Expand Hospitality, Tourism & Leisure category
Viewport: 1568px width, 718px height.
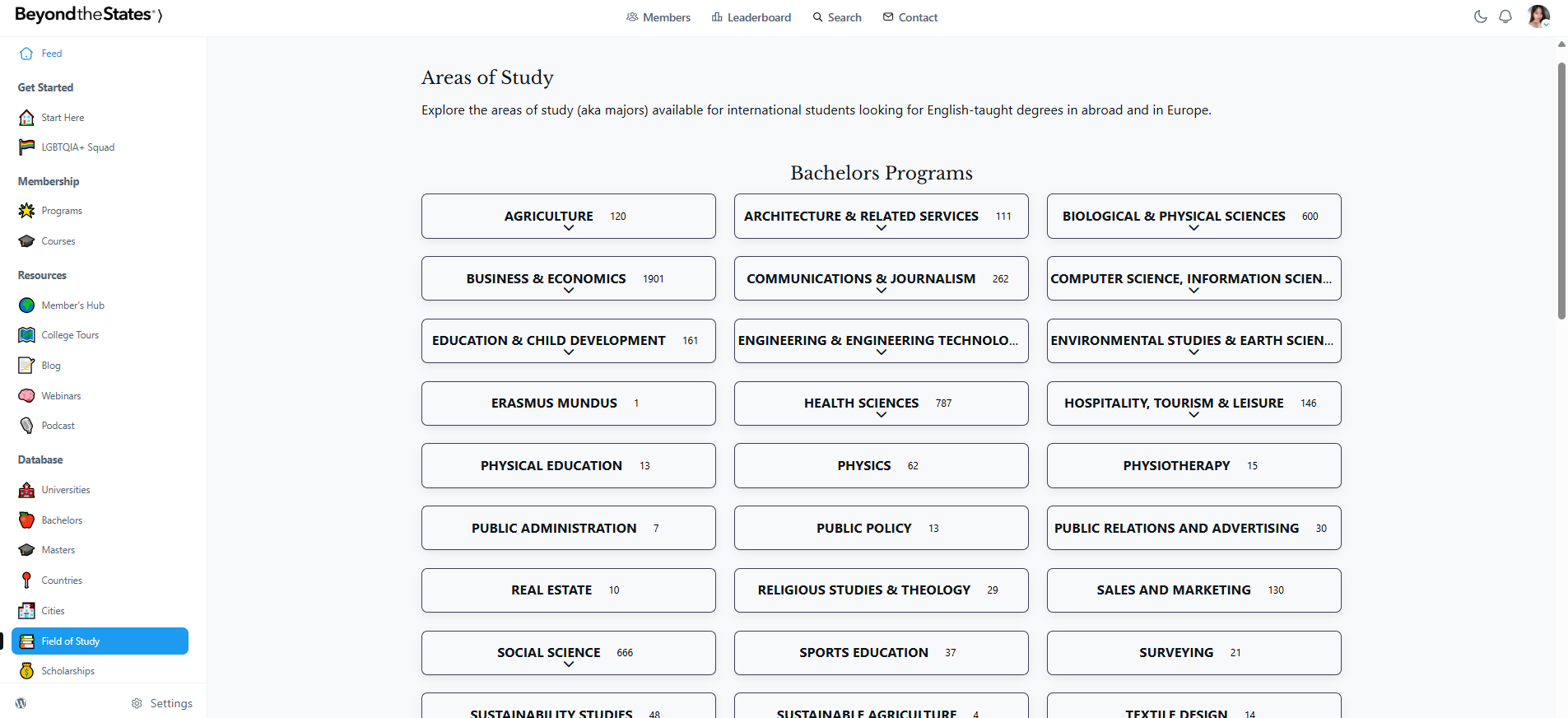(x=1194, y=403)
